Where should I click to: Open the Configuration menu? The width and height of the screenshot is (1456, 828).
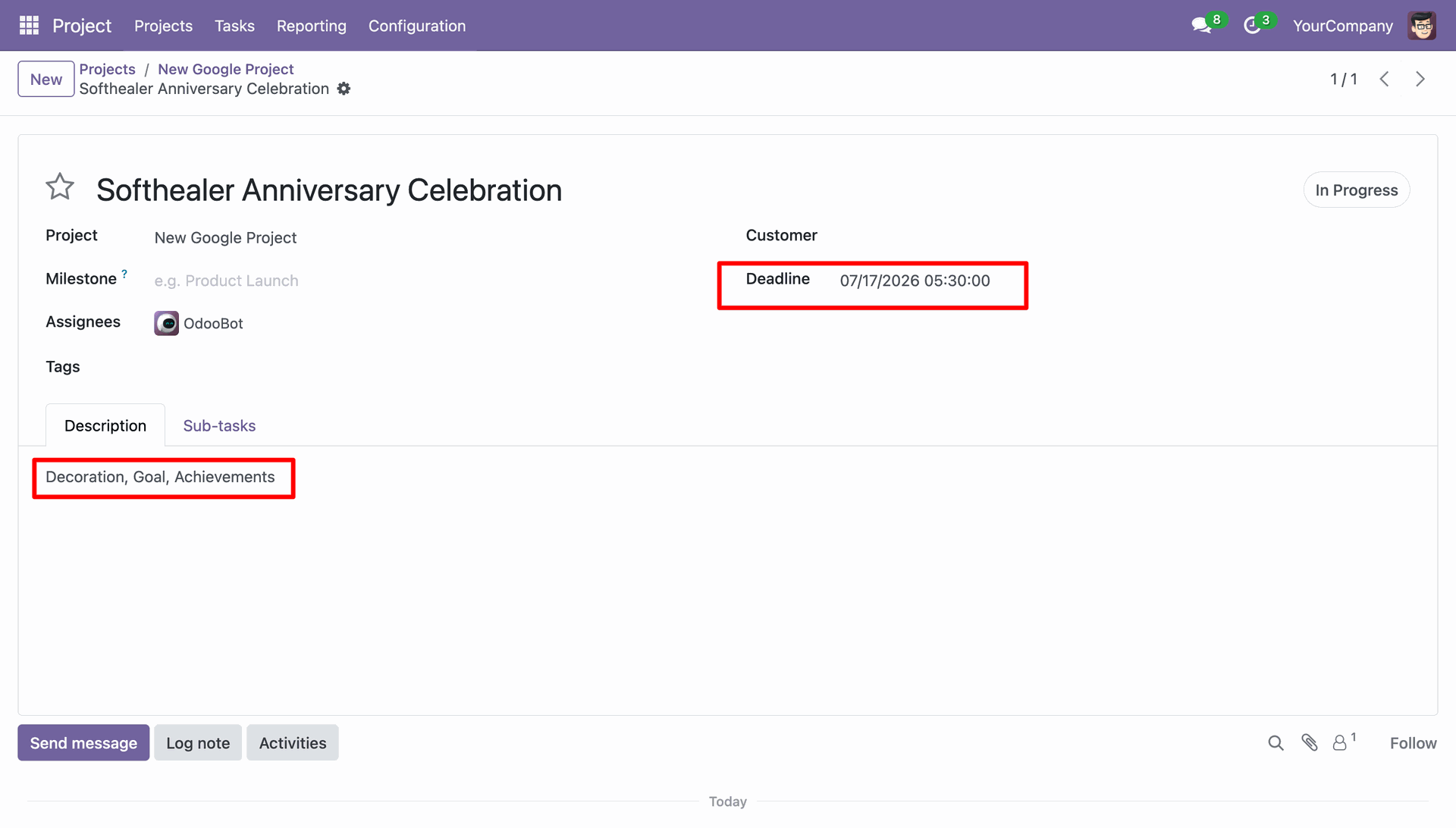[417, 26]
